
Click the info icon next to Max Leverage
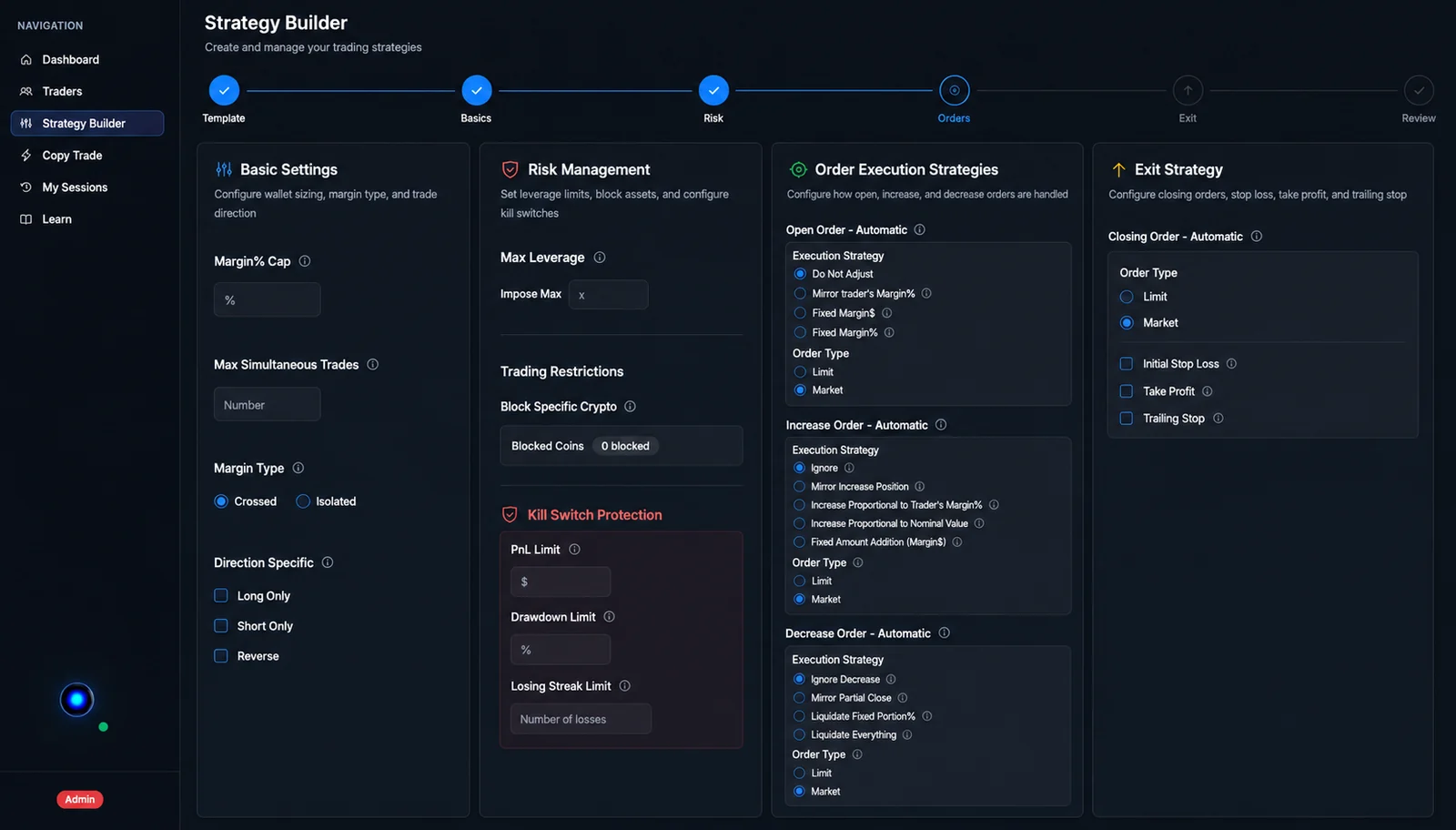[600, 258]
